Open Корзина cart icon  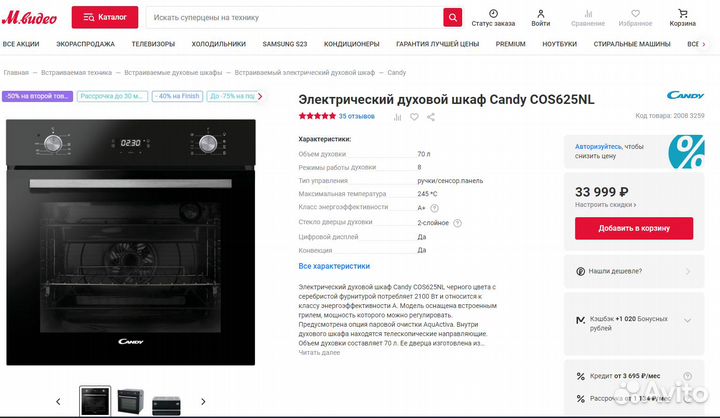coord(683,13)
